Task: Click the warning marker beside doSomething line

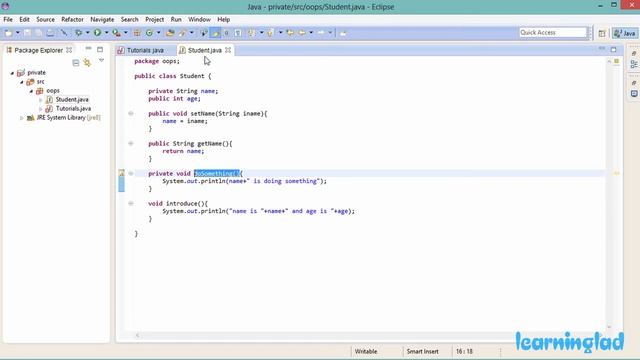Action: 122,173
